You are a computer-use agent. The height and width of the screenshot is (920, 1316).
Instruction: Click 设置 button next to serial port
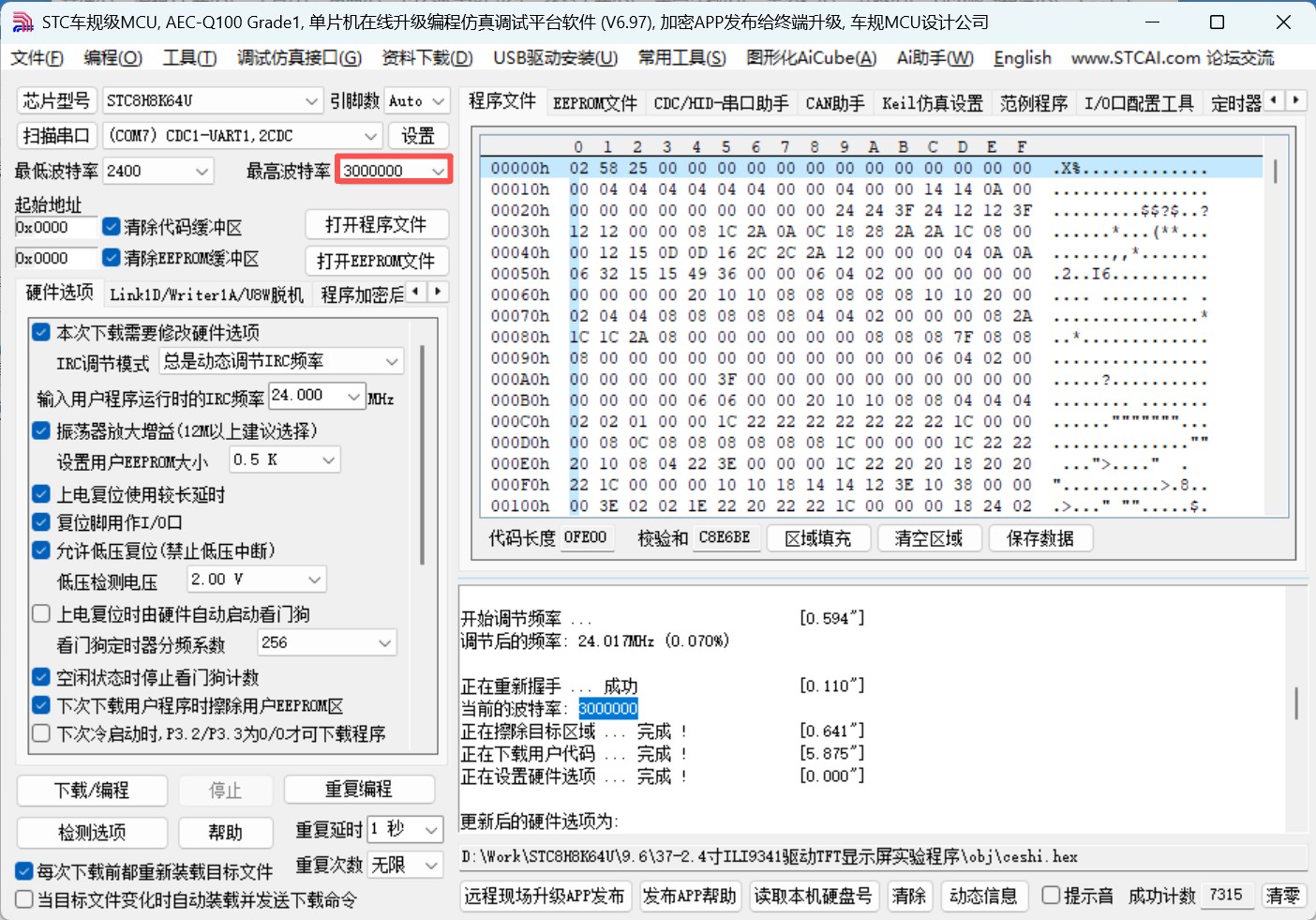click(x=418, y=136)
